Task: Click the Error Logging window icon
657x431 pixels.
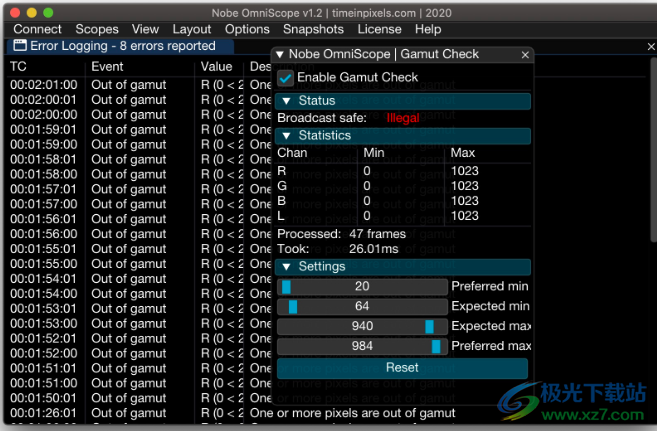Action: pyautogui.click(x=20, y=45)
